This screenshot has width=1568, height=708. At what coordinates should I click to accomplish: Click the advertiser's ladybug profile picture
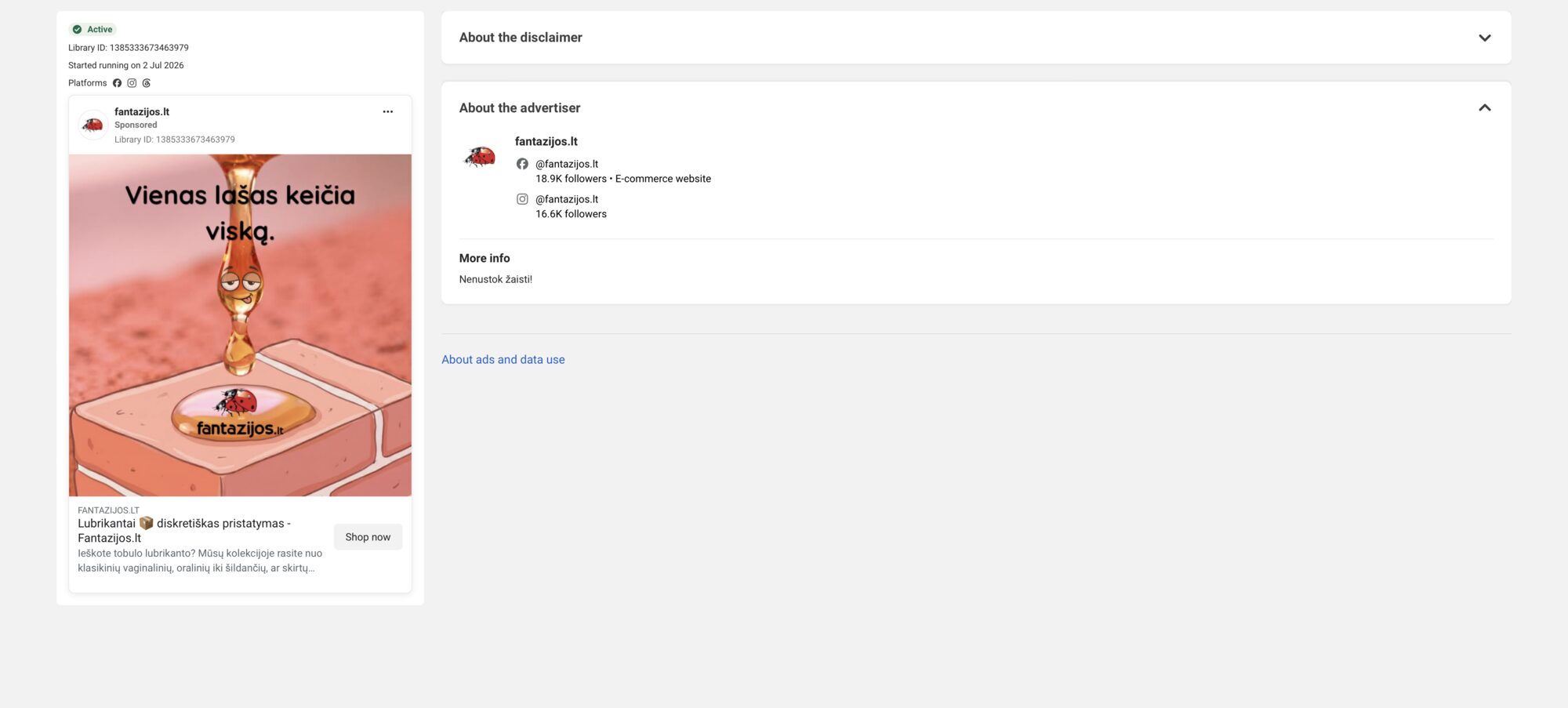[480, 156]
